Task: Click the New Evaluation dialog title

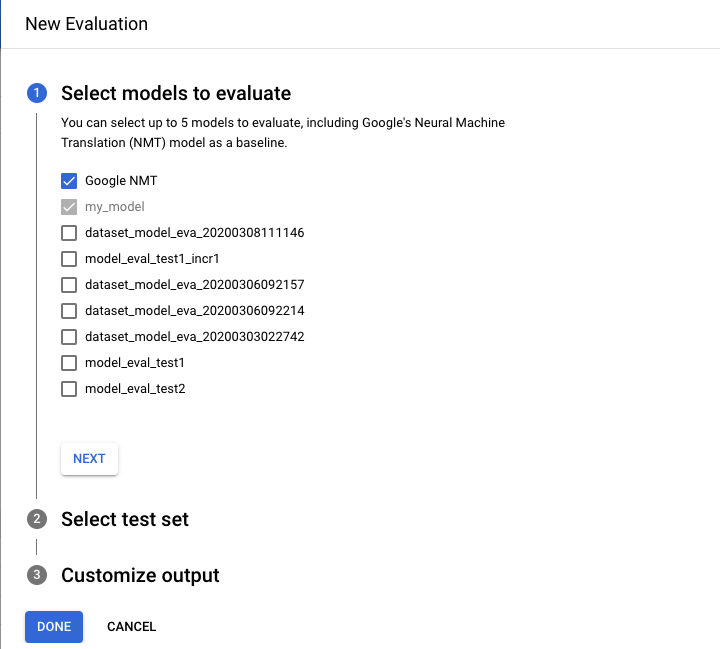Action: tap(86, 24)
